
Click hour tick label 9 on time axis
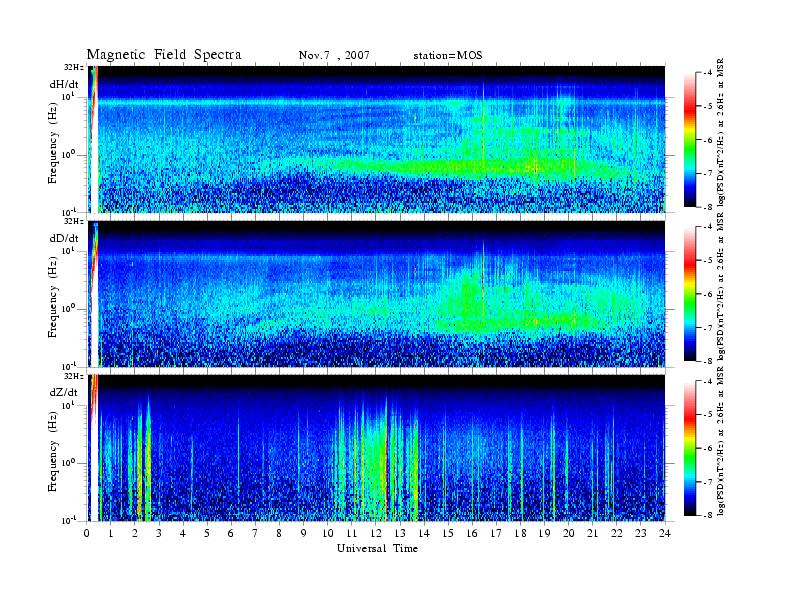tap(304, 534)
